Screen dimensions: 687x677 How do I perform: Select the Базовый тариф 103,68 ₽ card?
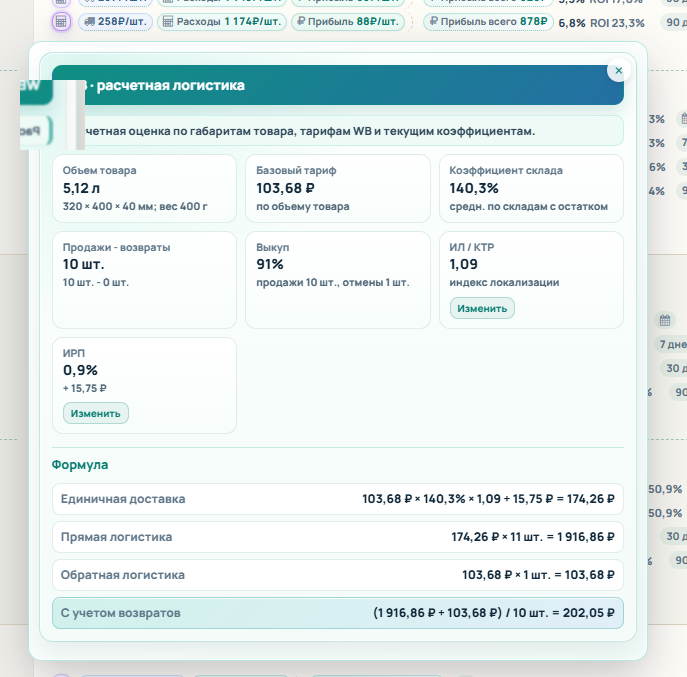[x=338, y=188]
